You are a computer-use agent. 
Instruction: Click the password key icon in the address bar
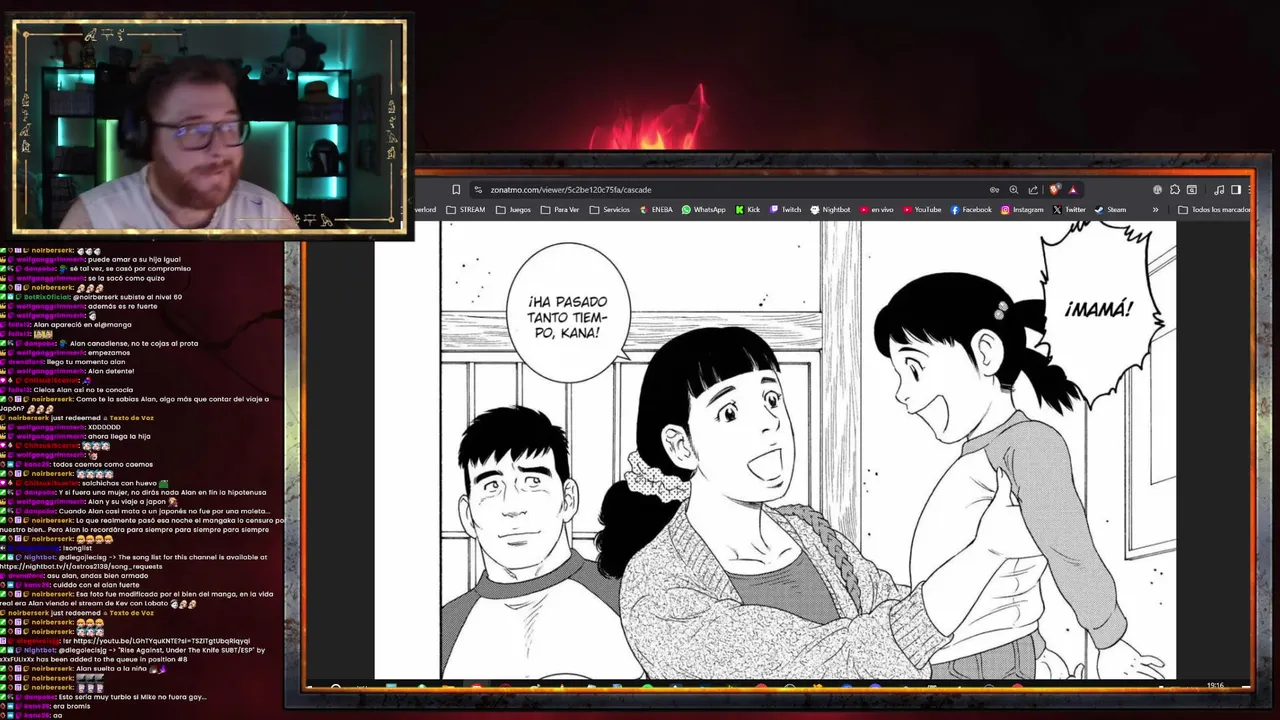click(994, 190)
